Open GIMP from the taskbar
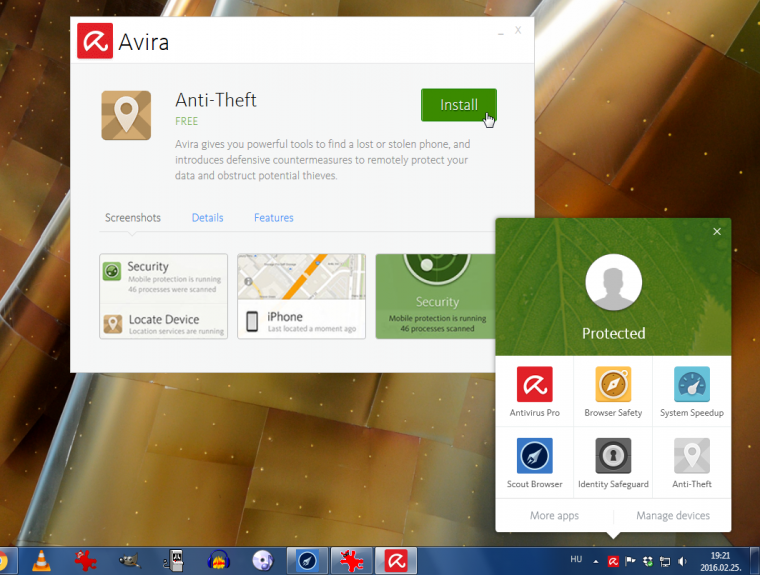760x575 pixels. point(130,561)
